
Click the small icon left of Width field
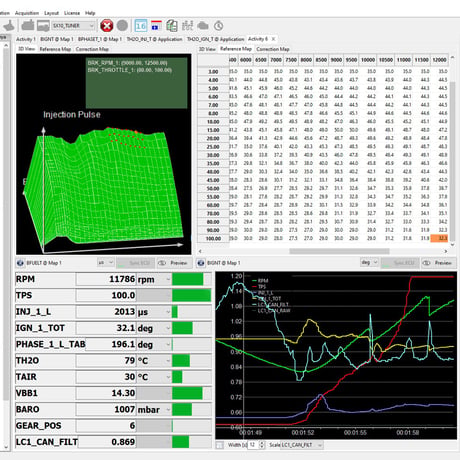coord(220,445)
